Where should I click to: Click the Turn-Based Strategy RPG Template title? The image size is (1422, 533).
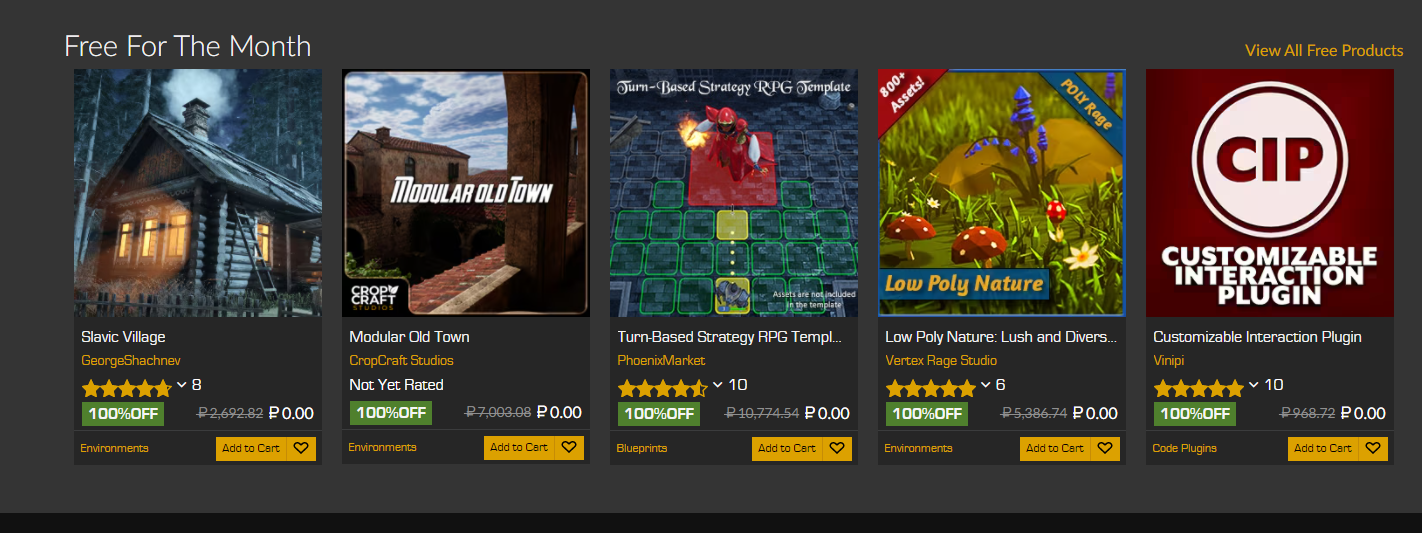pos(730,337)
